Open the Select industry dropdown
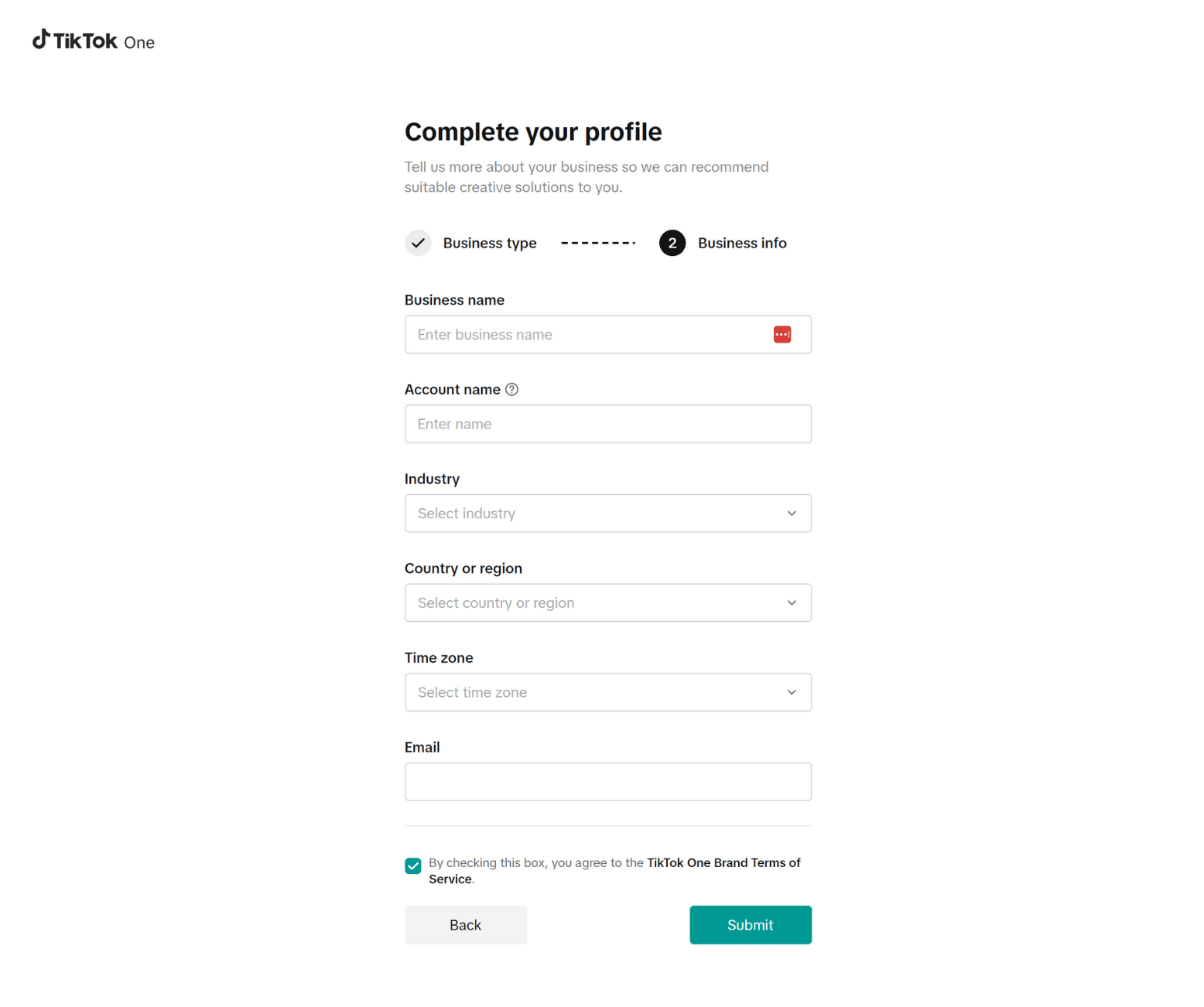1204x1007 pixels. 588,514
